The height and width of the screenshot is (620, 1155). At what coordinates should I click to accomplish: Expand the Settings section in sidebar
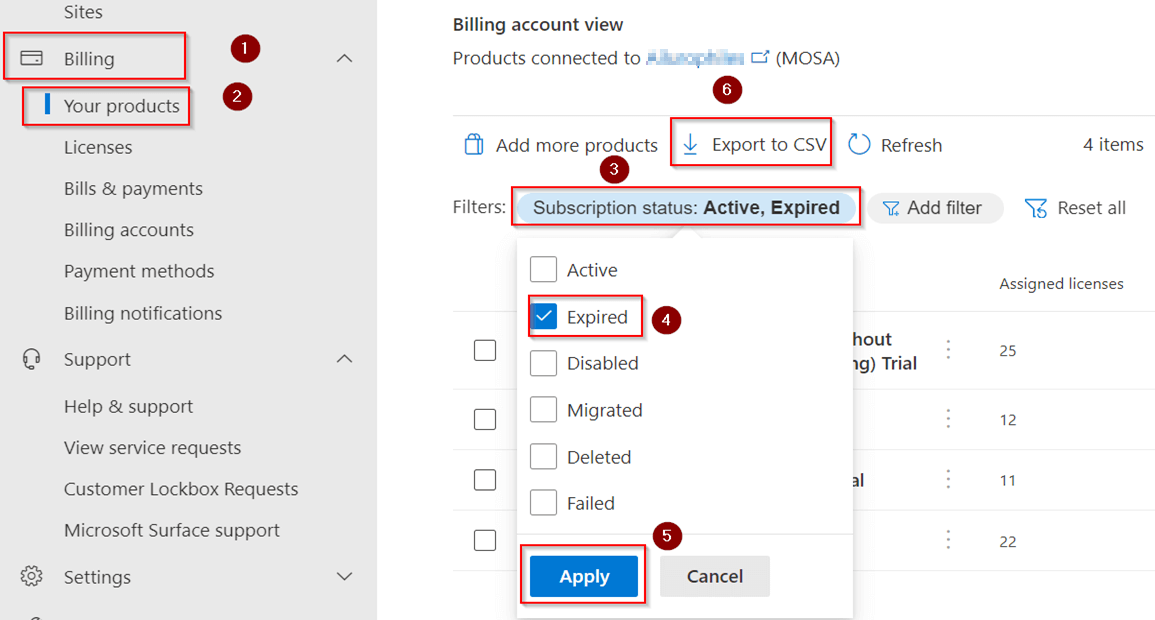(x=344, y=577)
